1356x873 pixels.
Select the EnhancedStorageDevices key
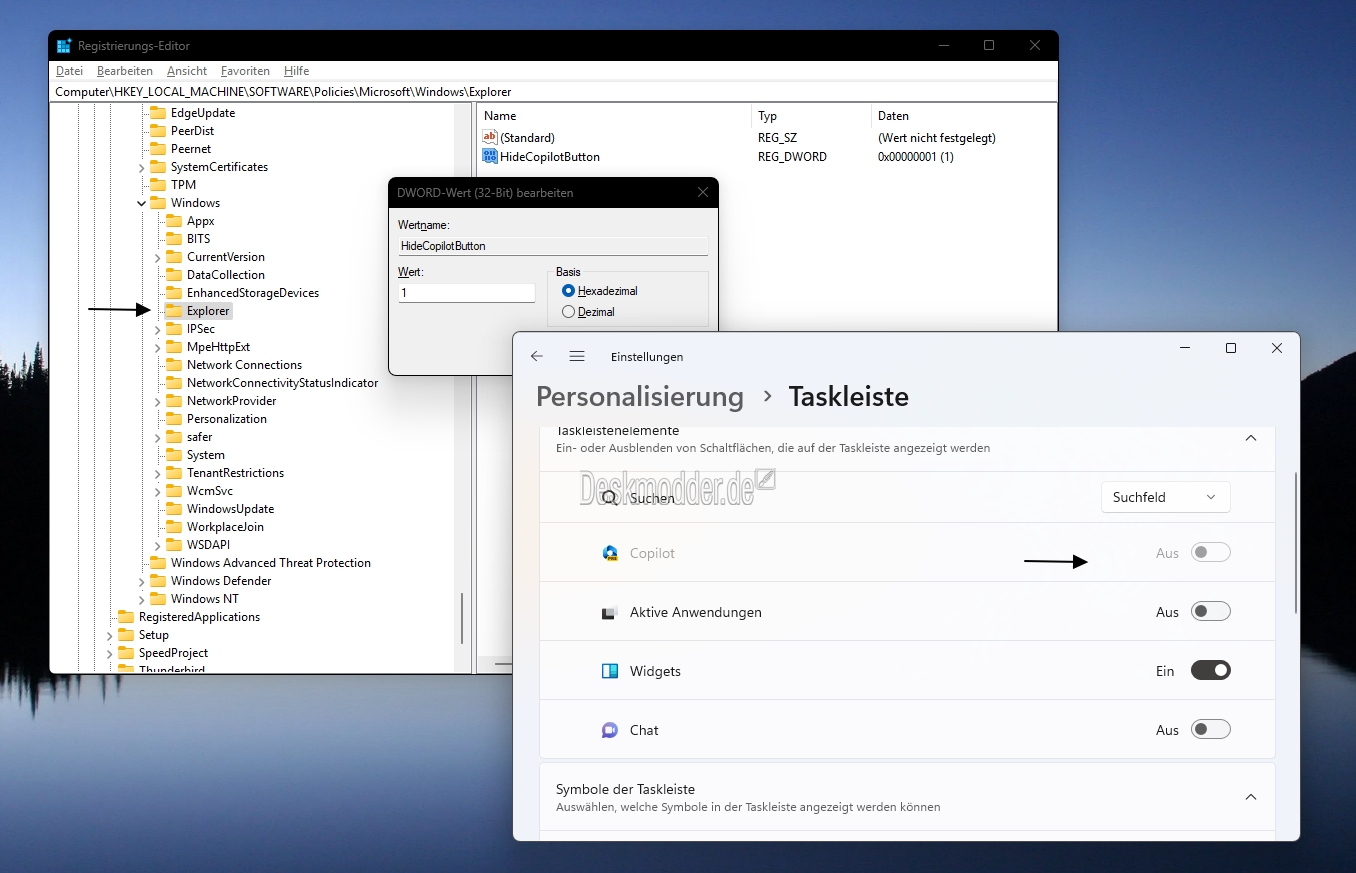[x=253, y=293]
